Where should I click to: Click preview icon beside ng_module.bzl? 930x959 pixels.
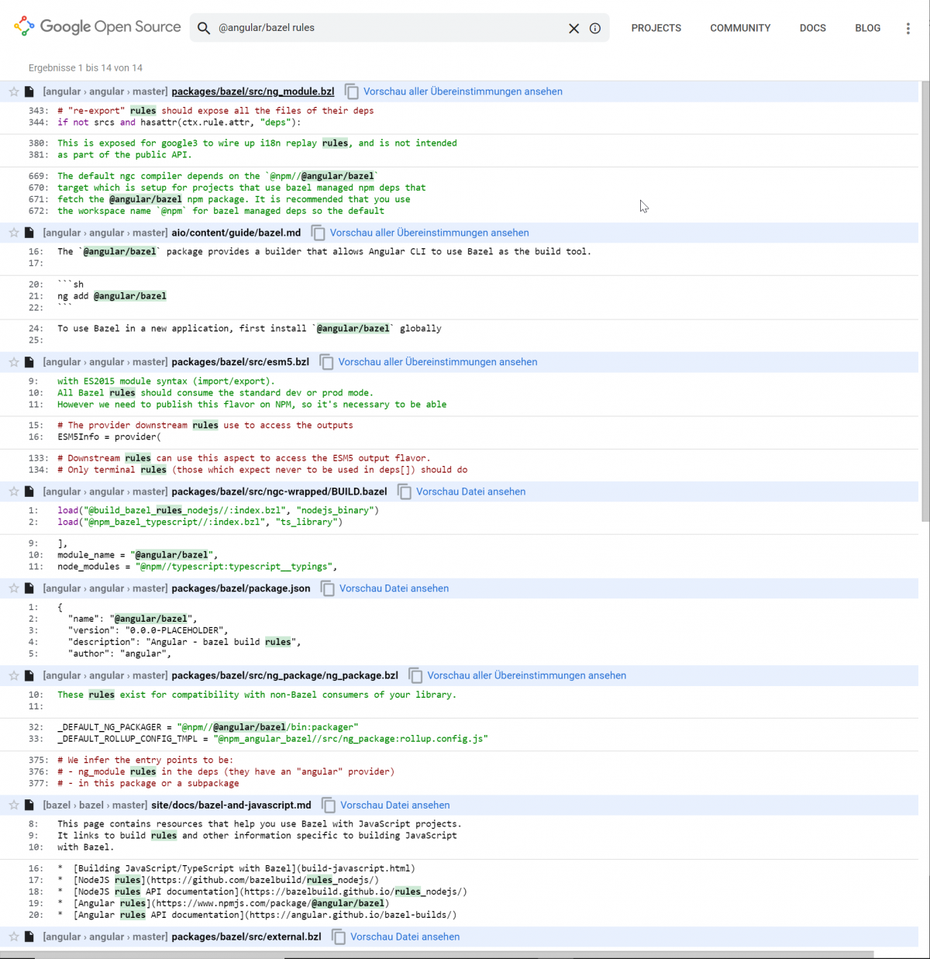[351, 92]
